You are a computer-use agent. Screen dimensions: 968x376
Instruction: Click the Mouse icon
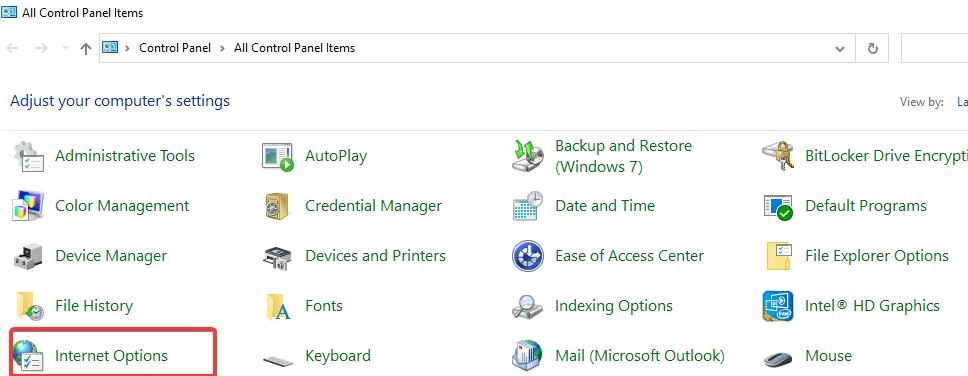(x=778, y=358)
